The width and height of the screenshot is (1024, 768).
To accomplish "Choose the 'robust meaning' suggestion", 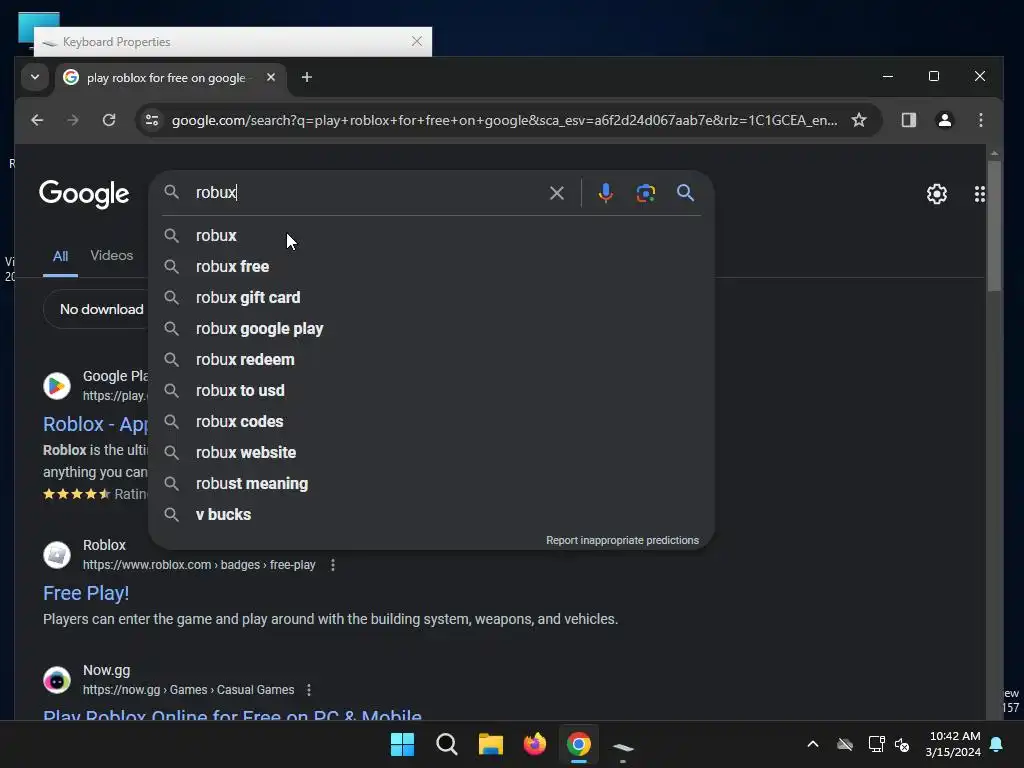I will pos(431,484).
